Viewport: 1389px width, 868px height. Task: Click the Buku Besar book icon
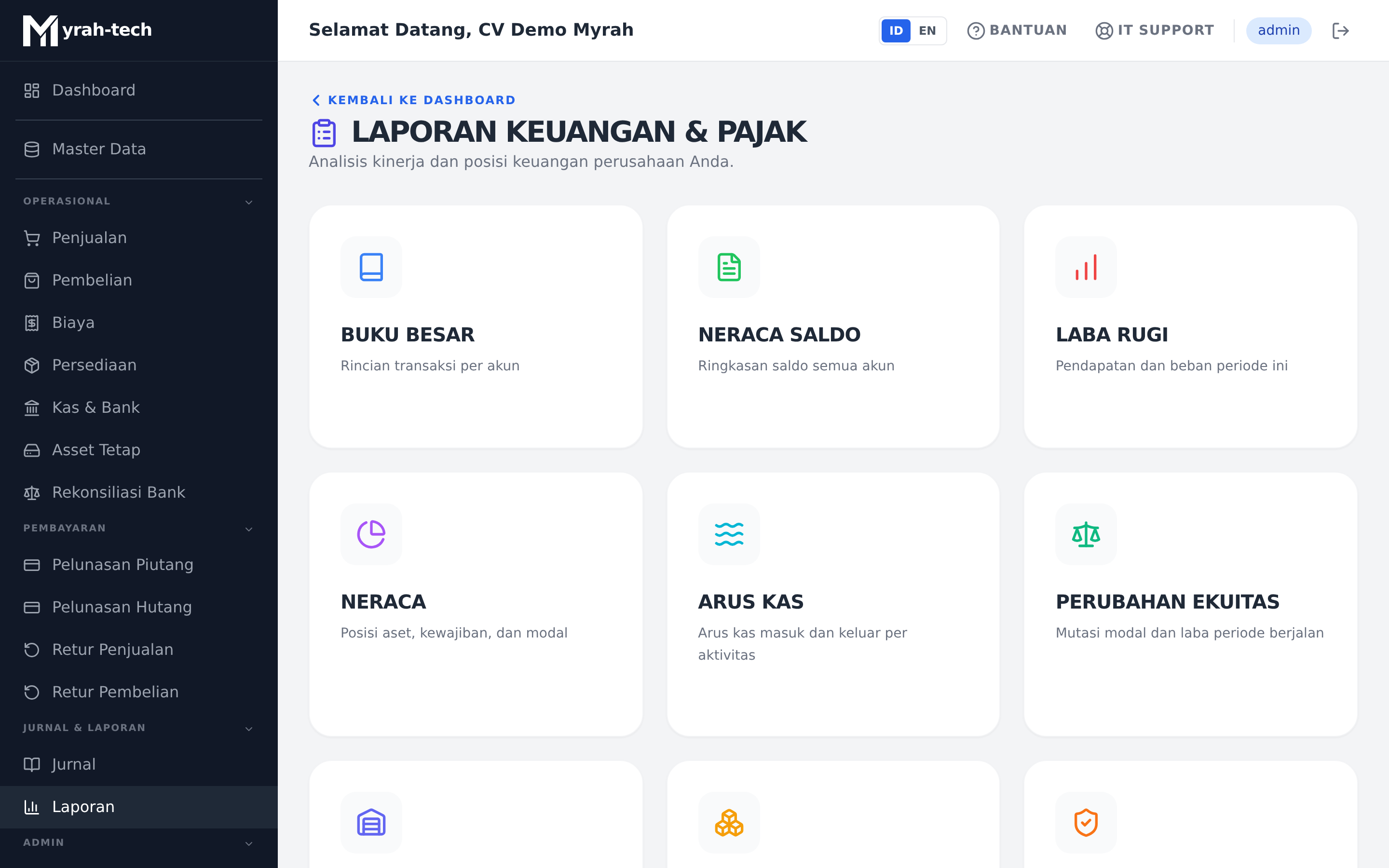pos(371,267)
